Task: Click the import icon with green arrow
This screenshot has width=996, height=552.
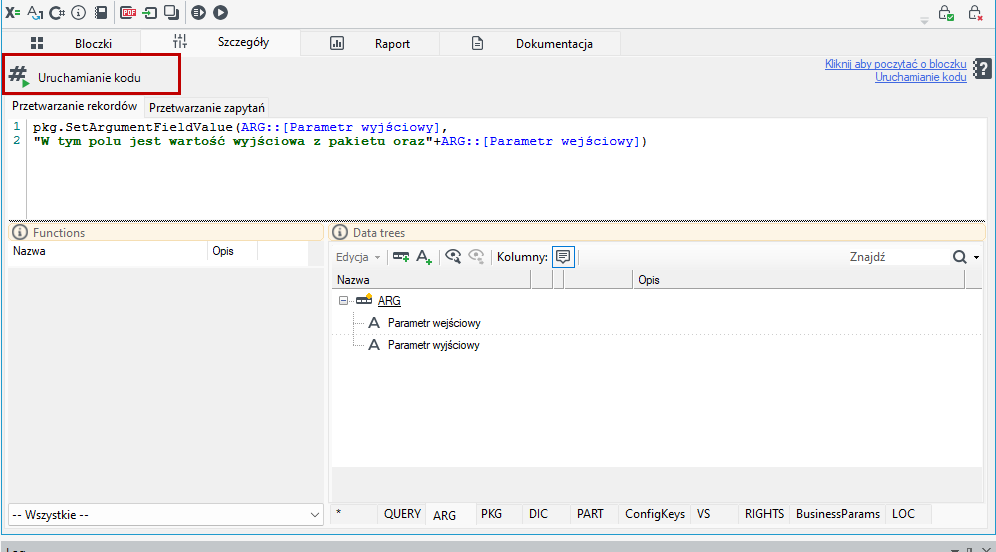Action: (150, 12)
